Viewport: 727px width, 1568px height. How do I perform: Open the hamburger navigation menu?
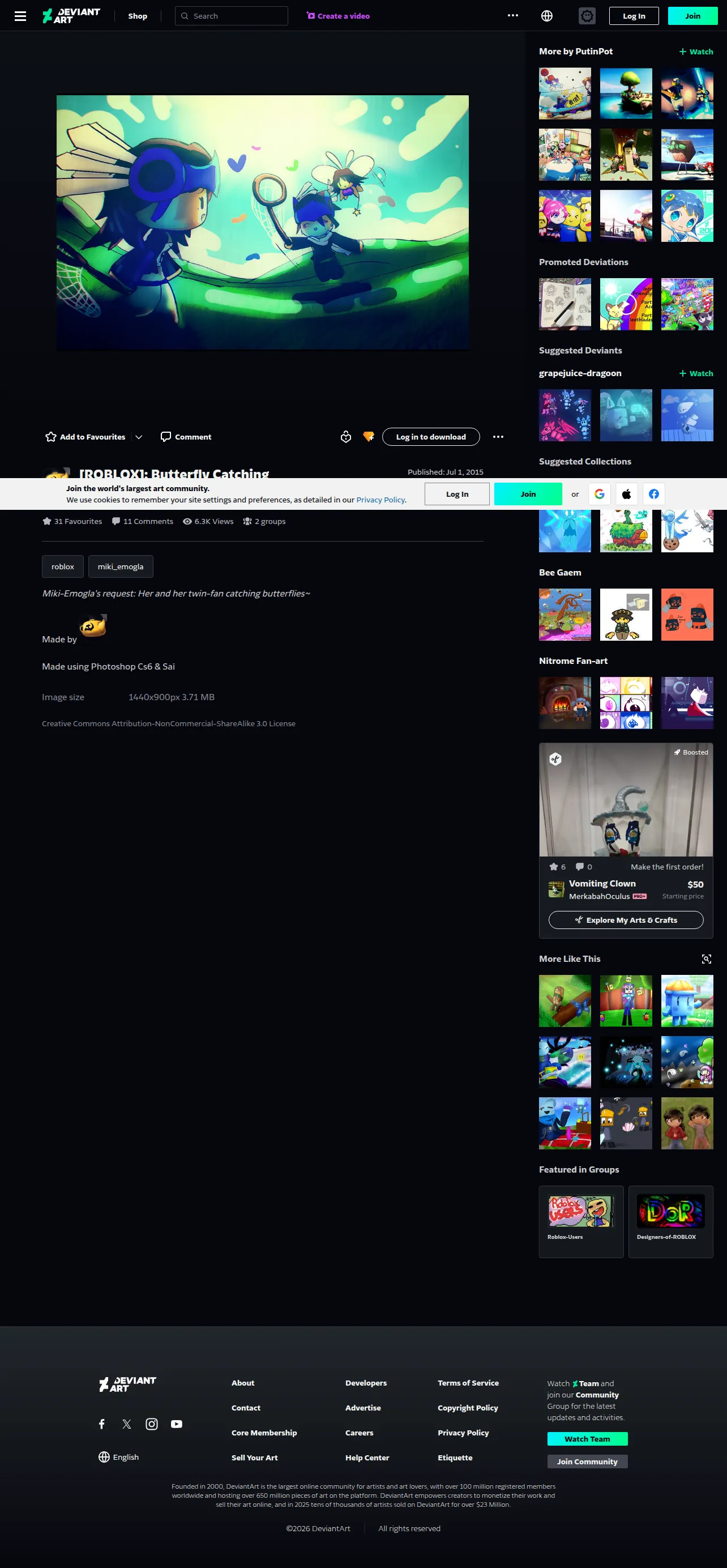tap(20, 16)
